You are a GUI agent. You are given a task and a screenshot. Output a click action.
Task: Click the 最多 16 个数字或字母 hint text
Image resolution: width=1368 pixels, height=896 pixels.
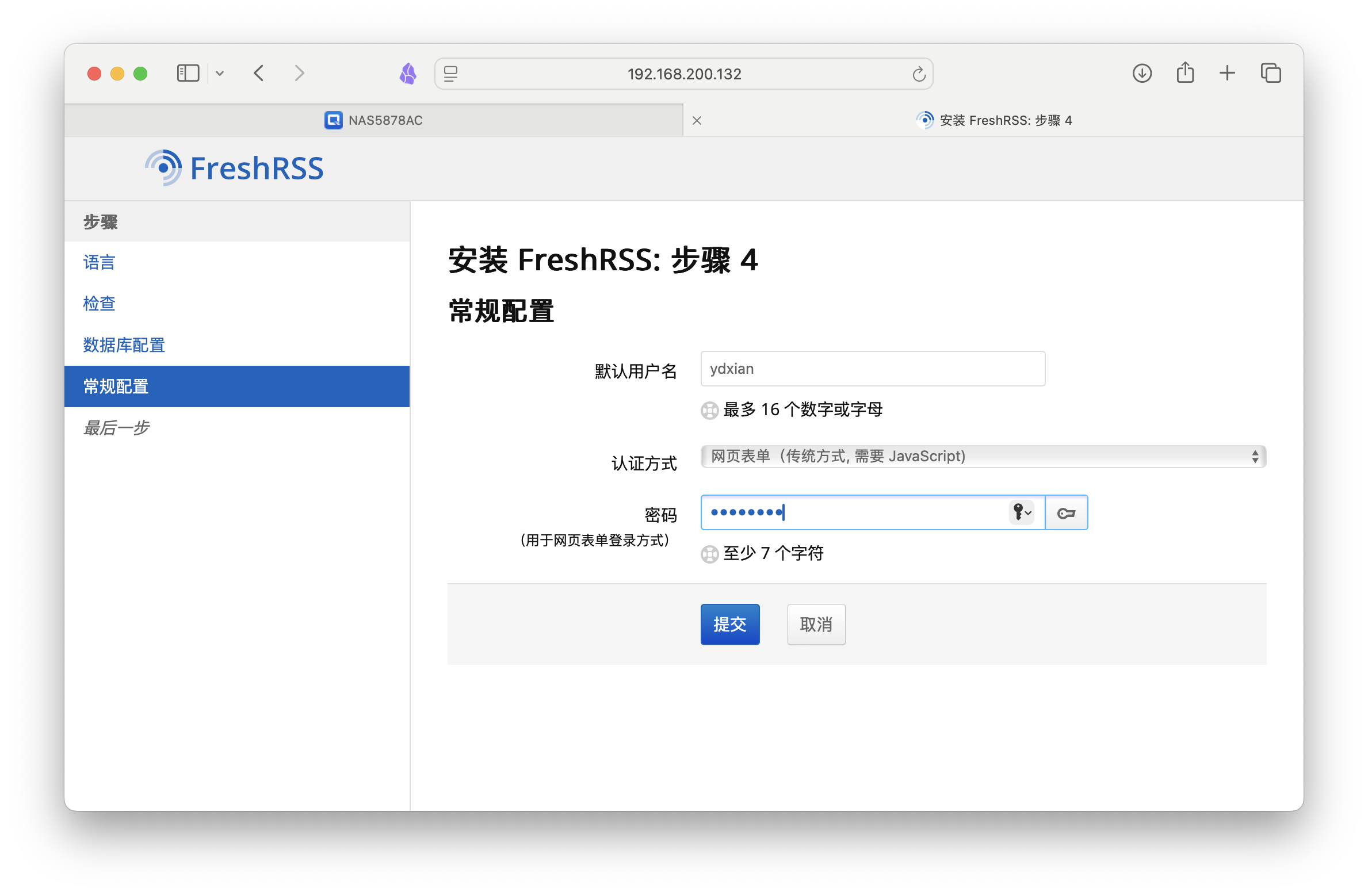pyautogui.click(x=803, y=410)
